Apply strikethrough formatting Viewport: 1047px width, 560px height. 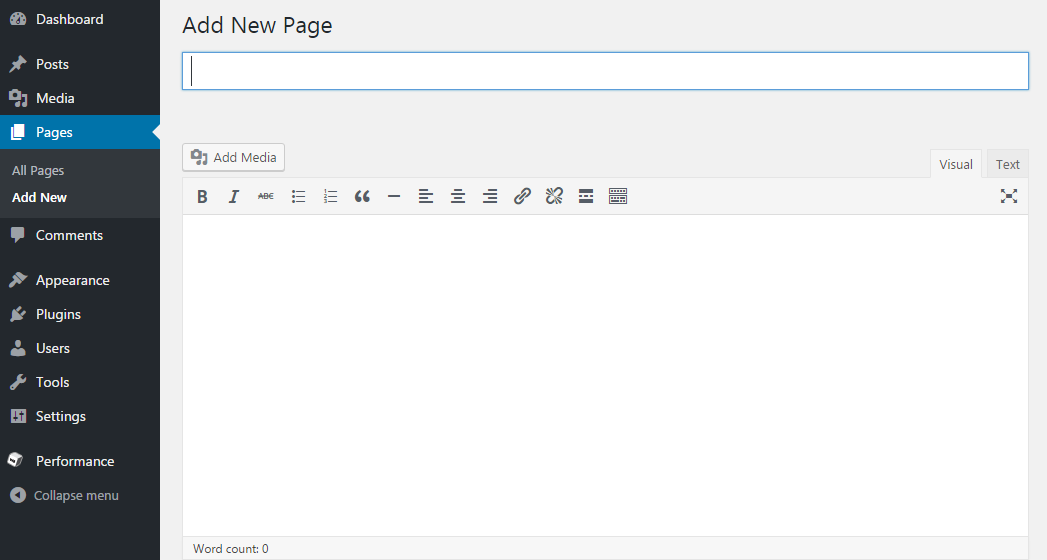tap(266, 196)
